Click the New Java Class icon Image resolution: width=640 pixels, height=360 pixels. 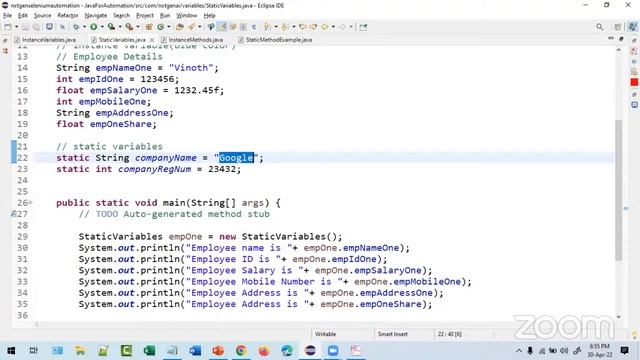[161, 27]
